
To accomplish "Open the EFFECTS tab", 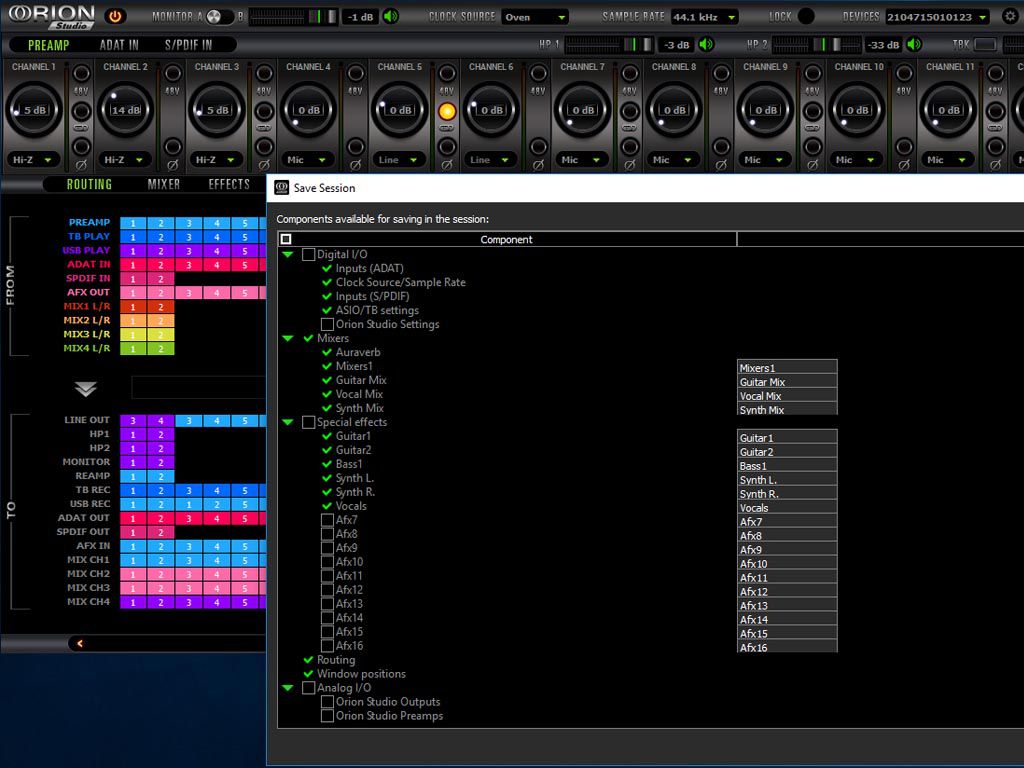I will click(229, 185).
